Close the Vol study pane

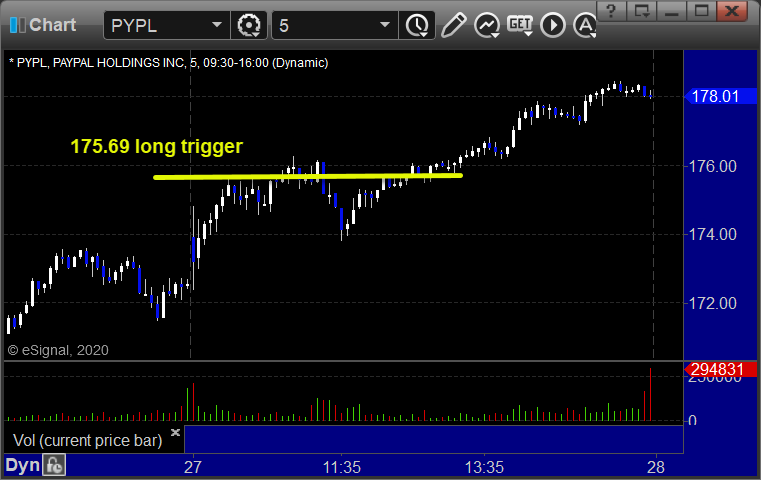click(175, 432)
